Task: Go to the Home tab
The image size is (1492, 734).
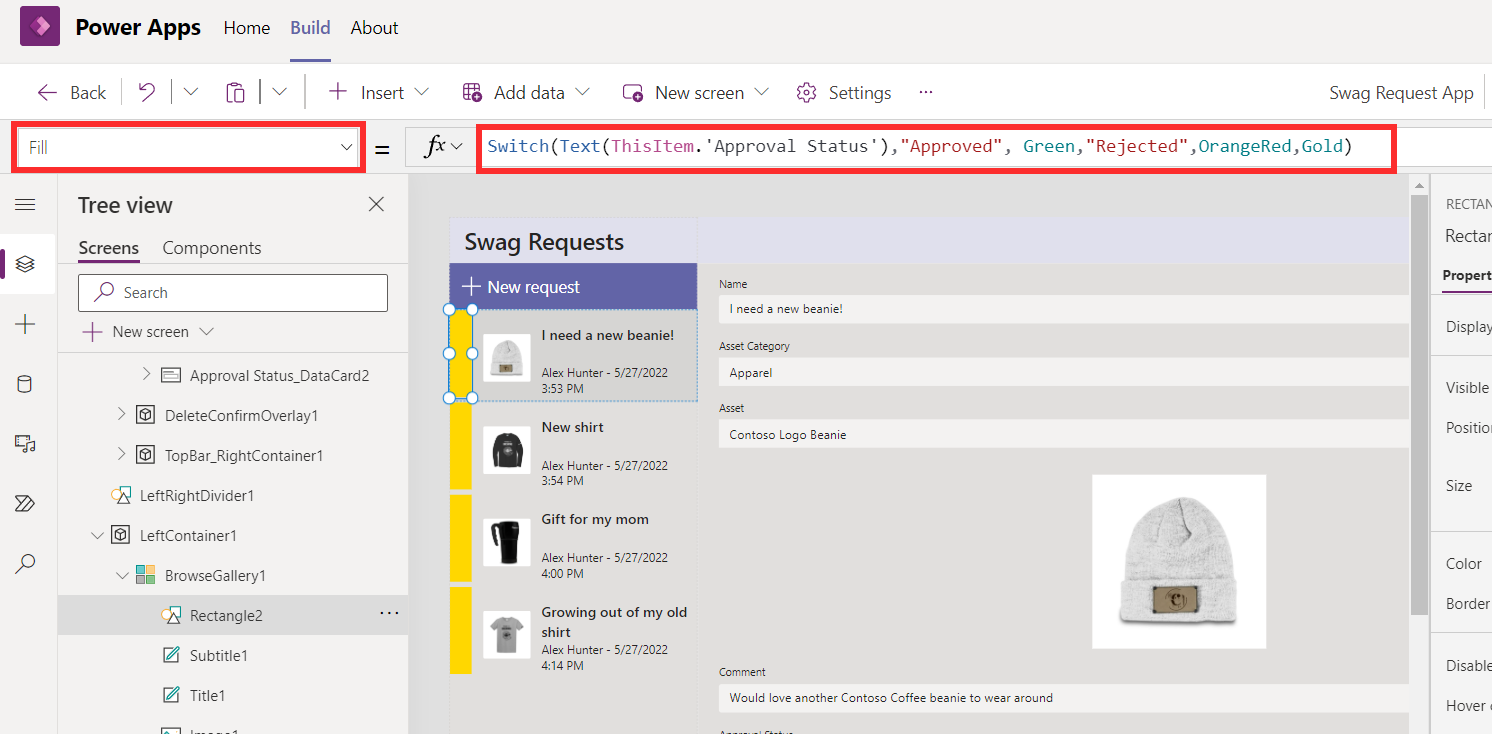Action: pyautogui.click(x=247, y=28)
